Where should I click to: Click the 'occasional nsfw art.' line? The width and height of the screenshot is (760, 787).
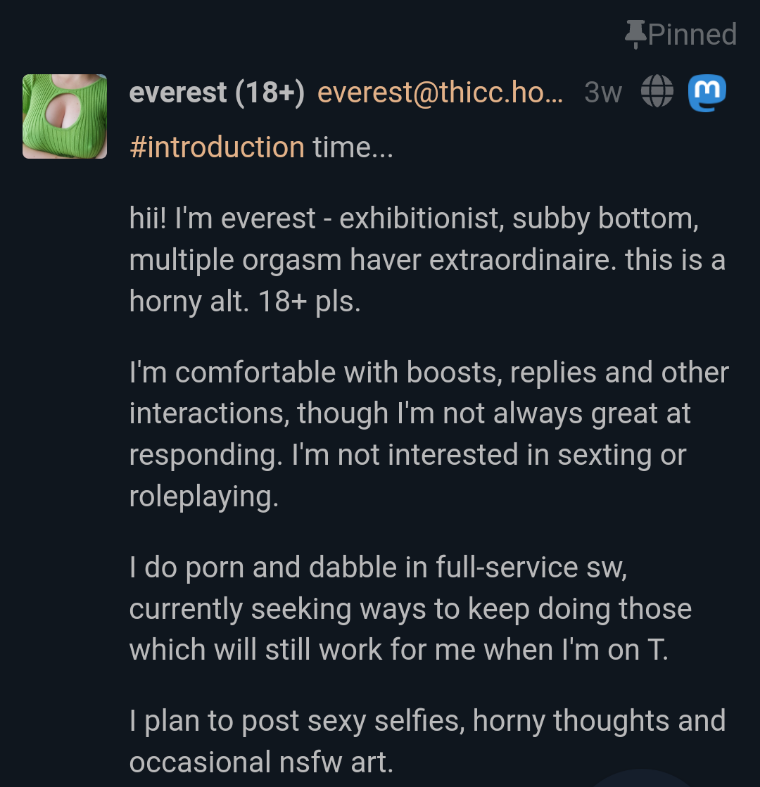click(261, 762)
